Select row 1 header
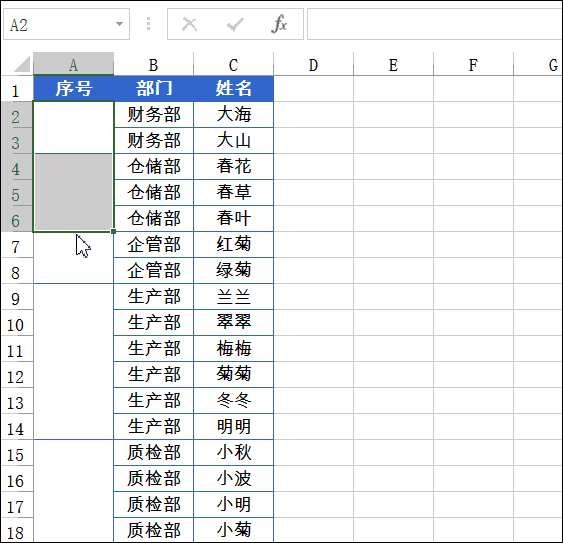 click(x=17, y=89)
